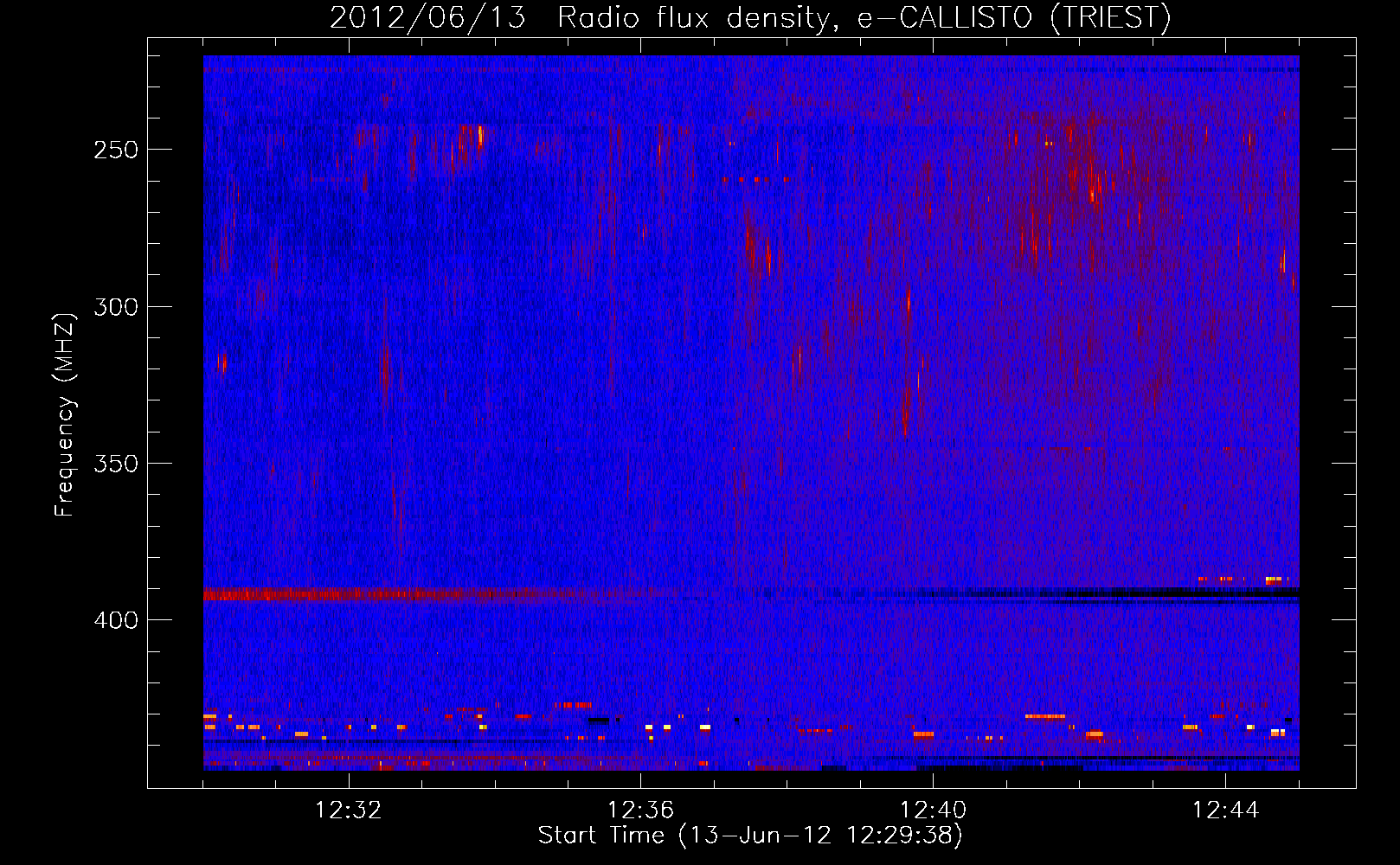The image size is (1400, 865).
Task: Click the plot title '2012/06/13 Radio flux density'
Action: (x=750, y=17)
